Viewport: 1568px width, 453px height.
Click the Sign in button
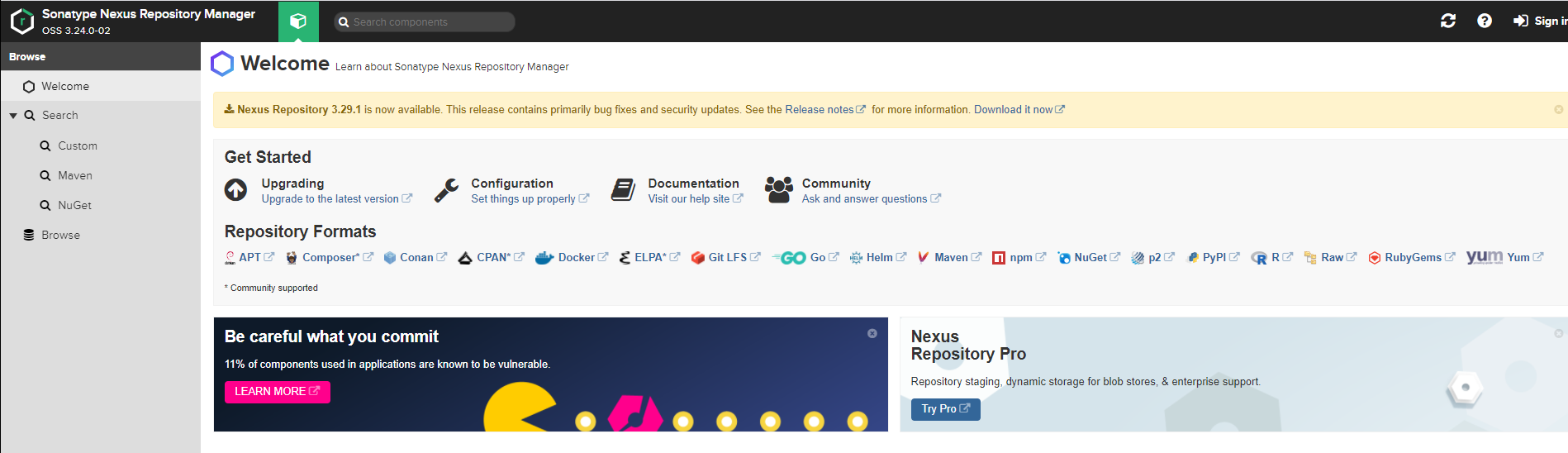1540,21
